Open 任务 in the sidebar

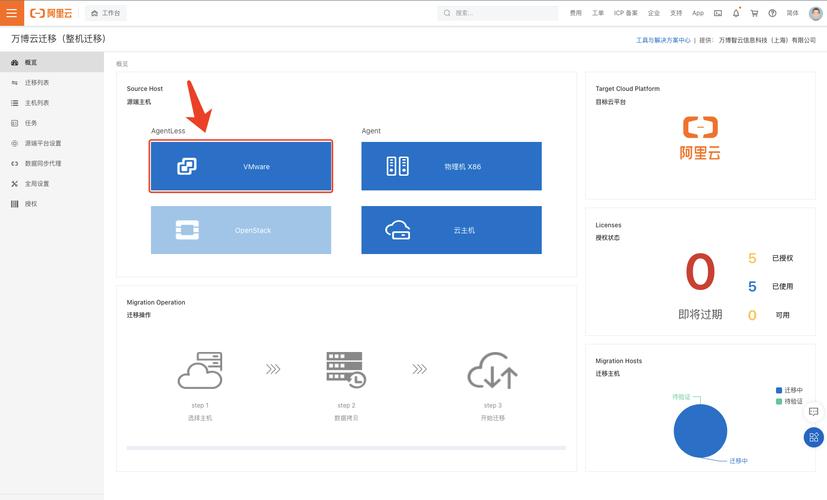point(52,123)
